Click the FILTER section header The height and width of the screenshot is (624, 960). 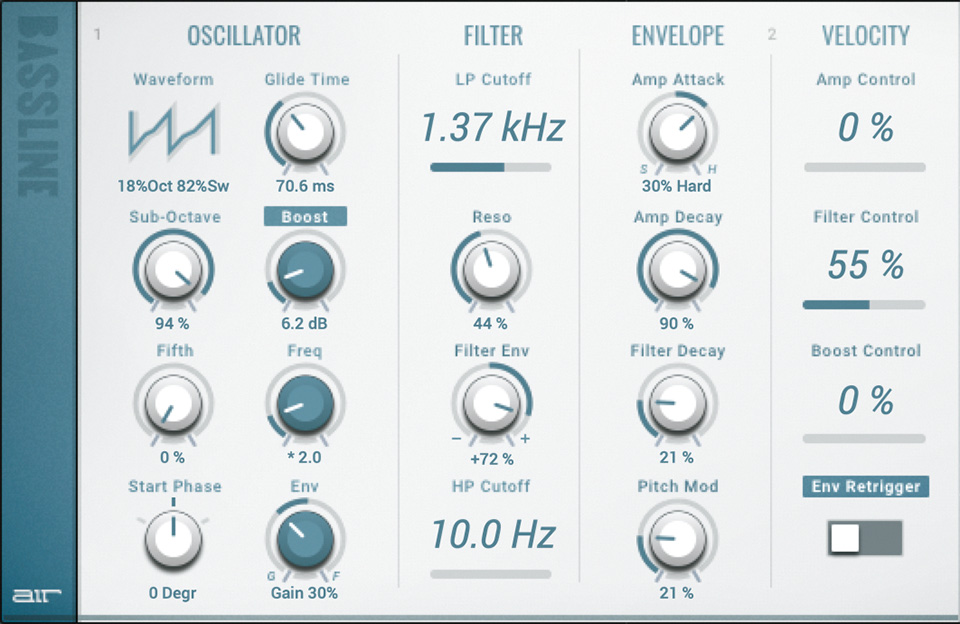[x=493, y=36]
